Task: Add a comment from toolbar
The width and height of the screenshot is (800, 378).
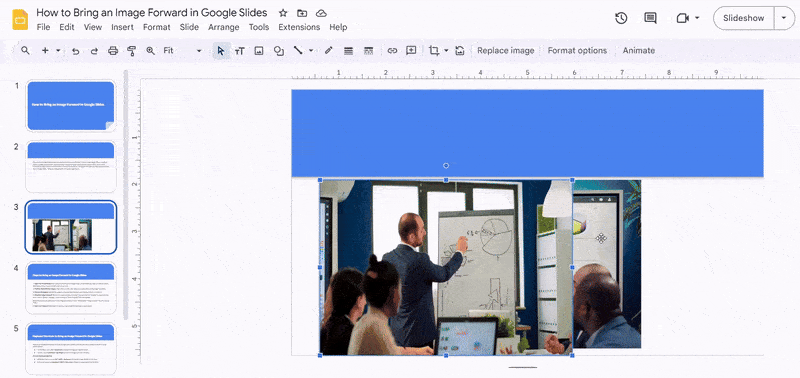Action: [411, 51]
